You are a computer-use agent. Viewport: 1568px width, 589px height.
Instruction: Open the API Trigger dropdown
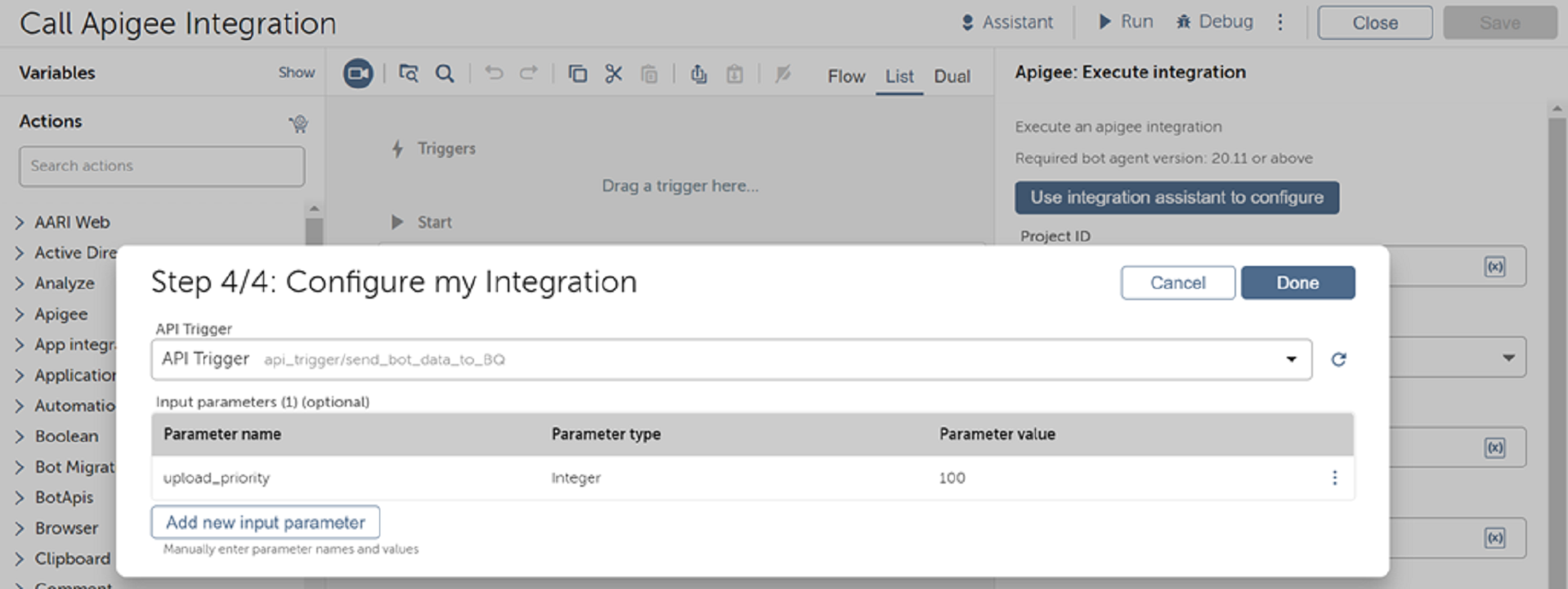[1291, 359]
